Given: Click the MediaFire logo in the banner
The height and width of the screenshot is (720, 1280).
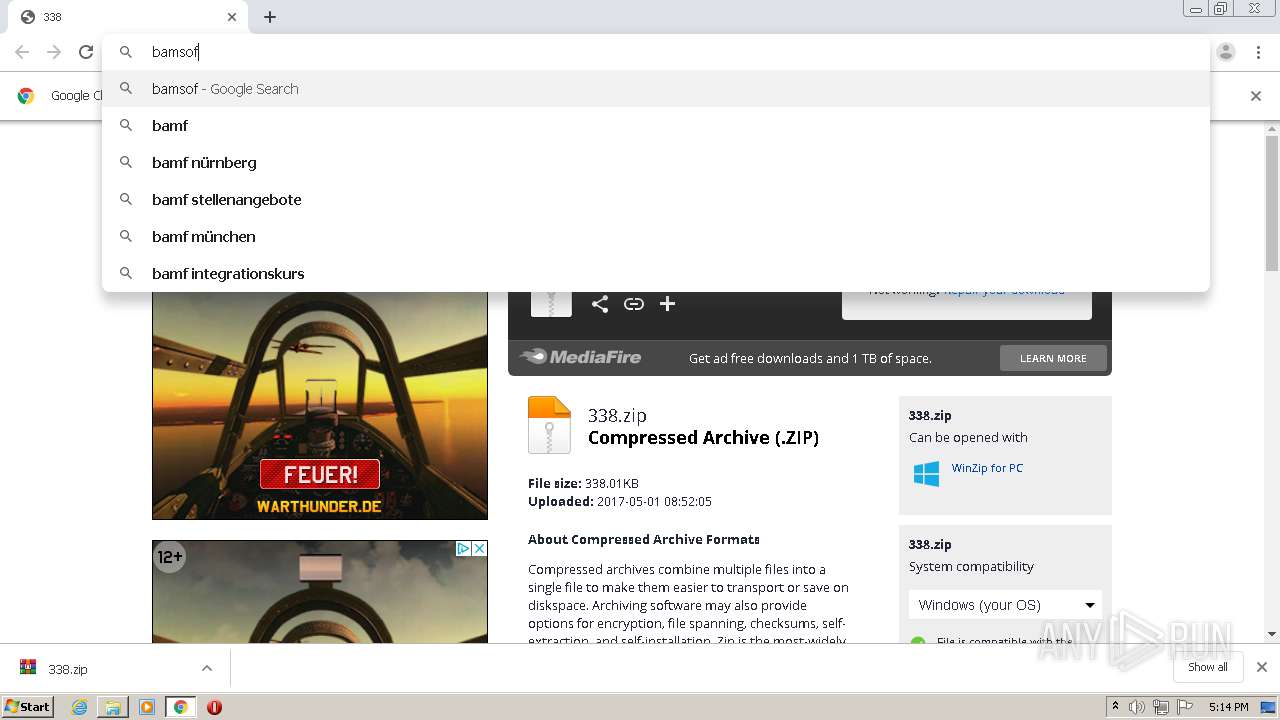Looking at the screenshot, I should click(x=580, y=357).
